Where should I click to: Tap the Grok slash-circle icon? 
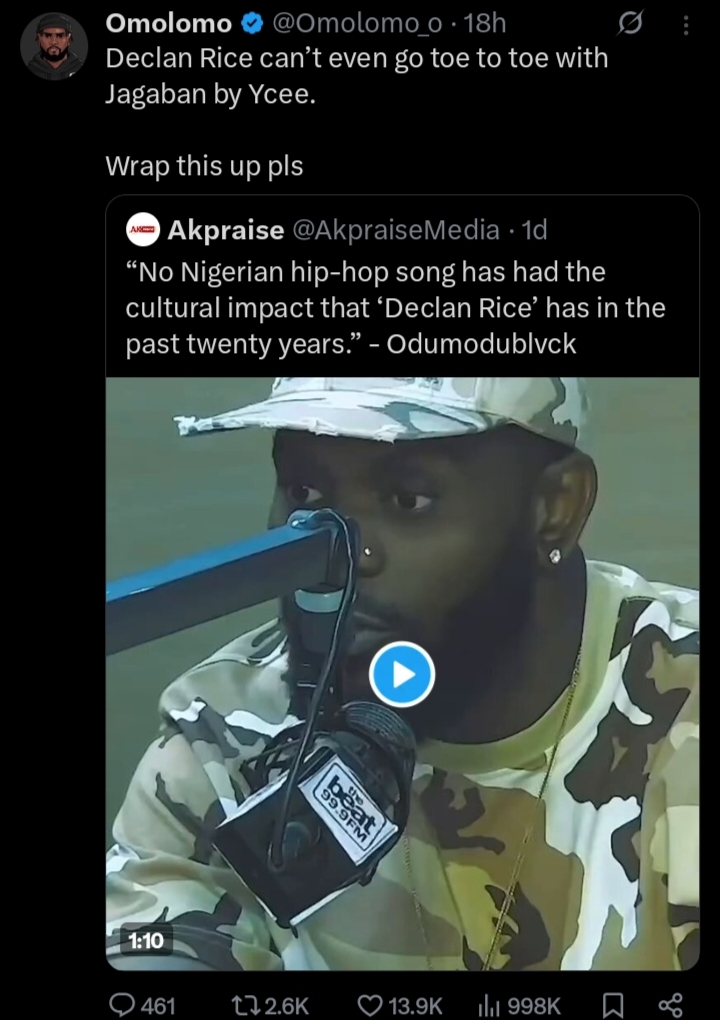630,24
